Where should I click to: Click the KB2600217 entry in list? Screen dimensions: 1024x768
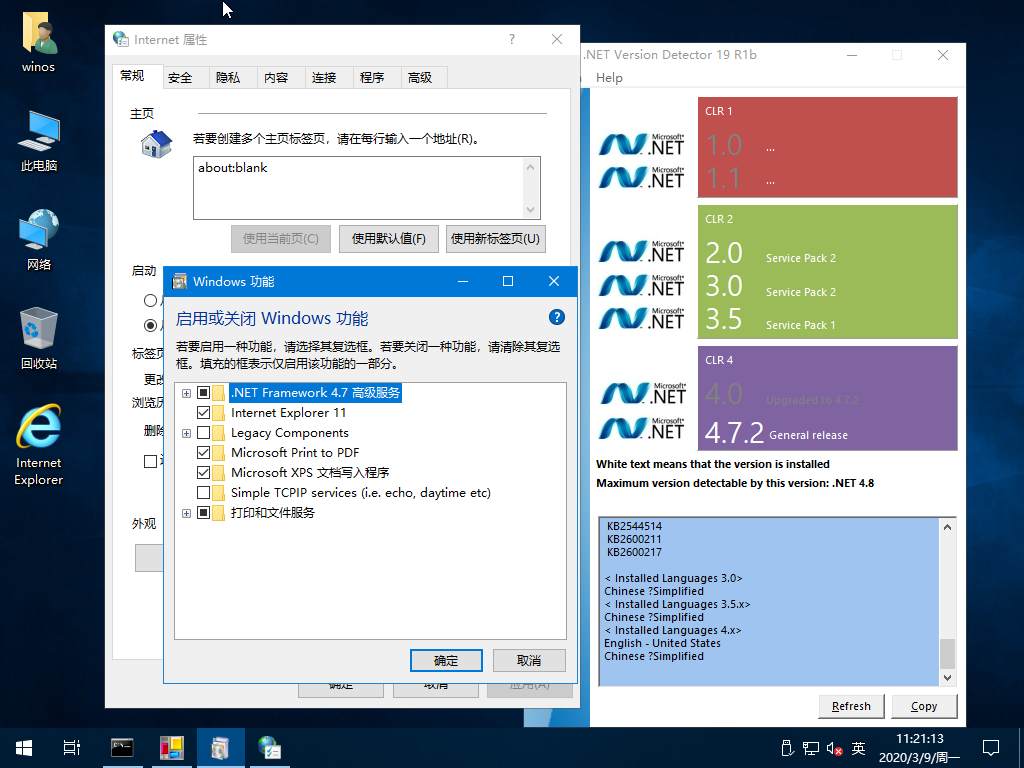tap(634, 552)
